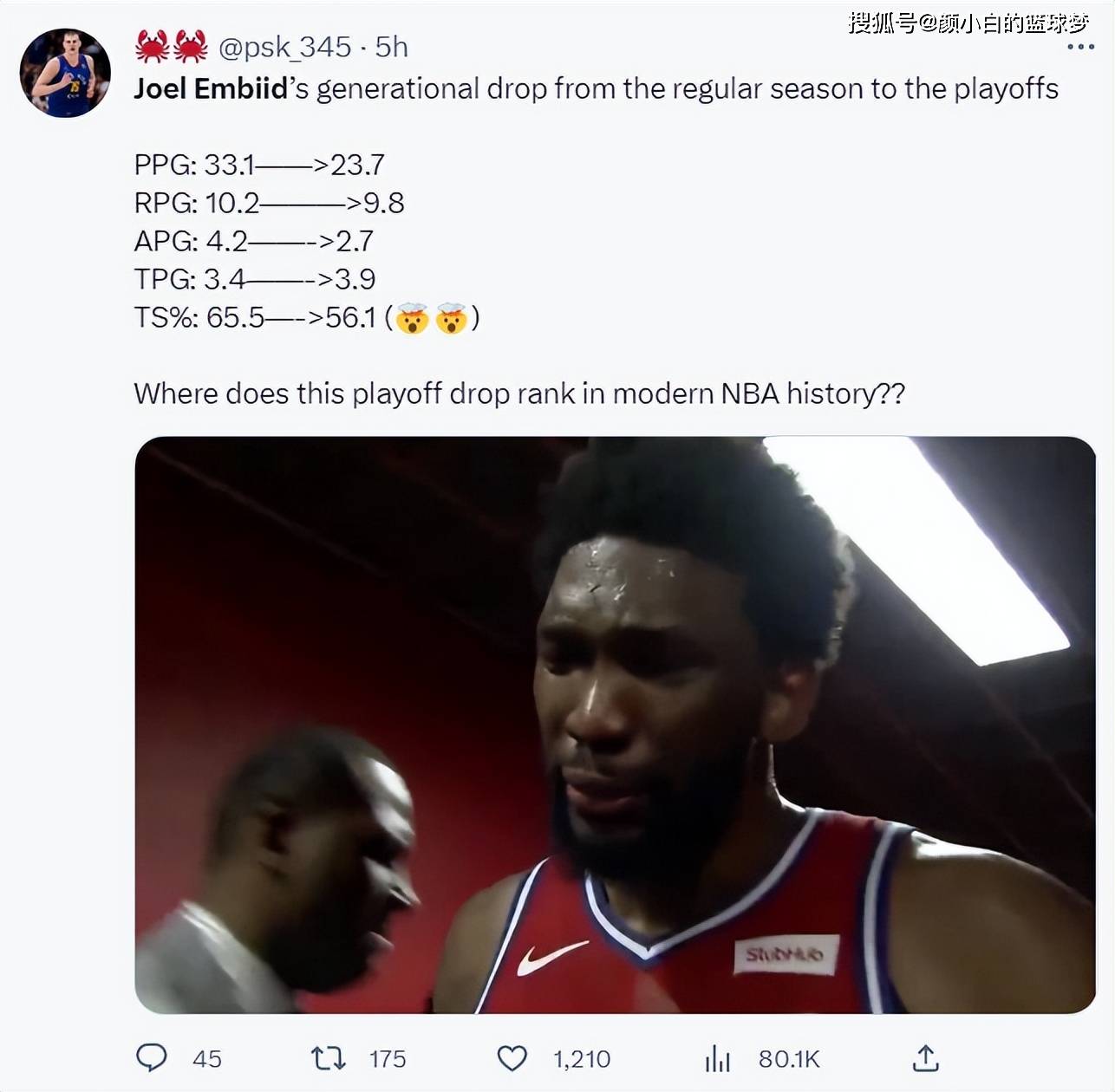
Task: Open the @psk_345 handle link
Action: click(284, 47)
